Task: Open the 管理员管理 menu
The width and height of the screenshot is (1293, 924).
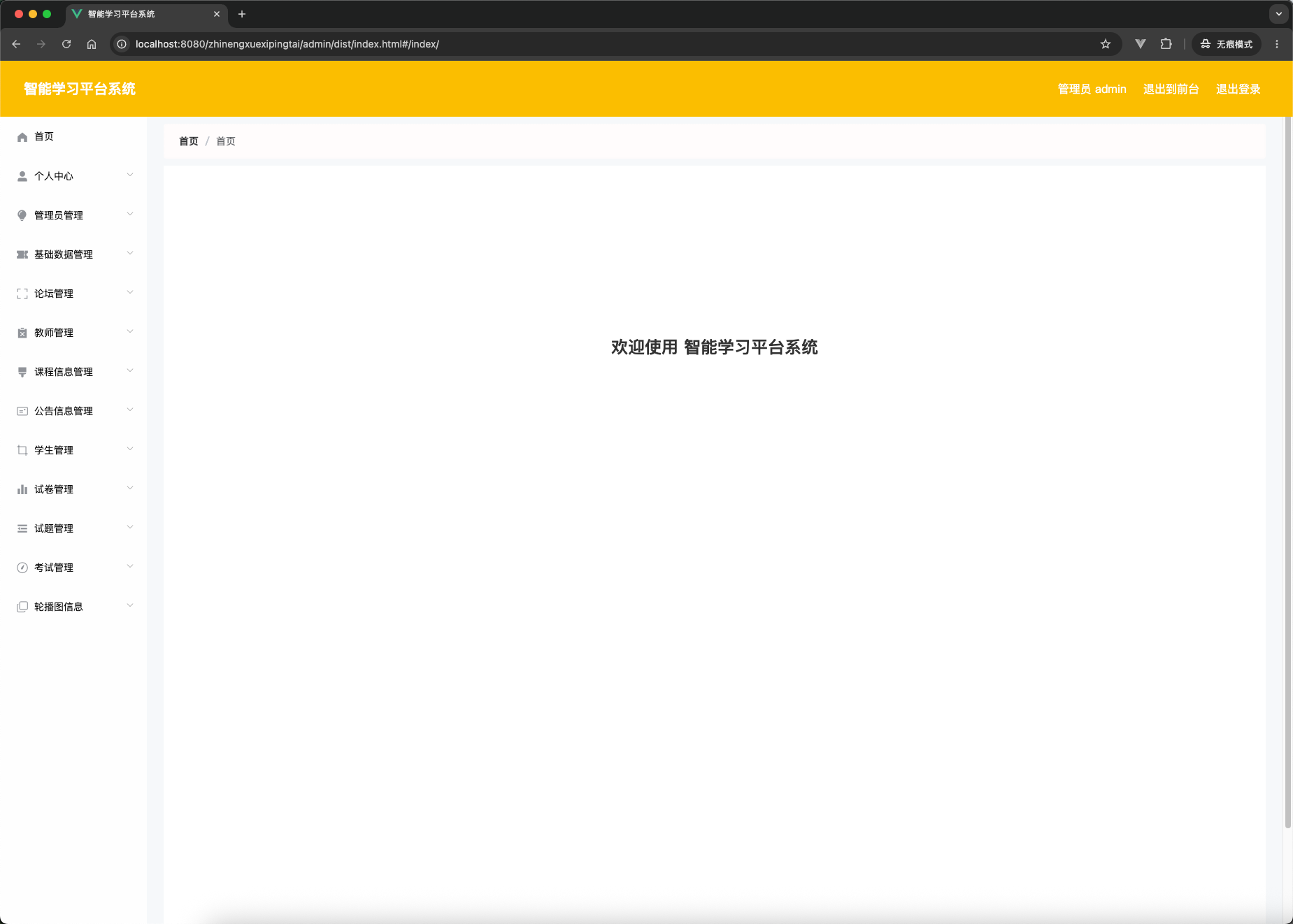Action: tap(73, 215)
